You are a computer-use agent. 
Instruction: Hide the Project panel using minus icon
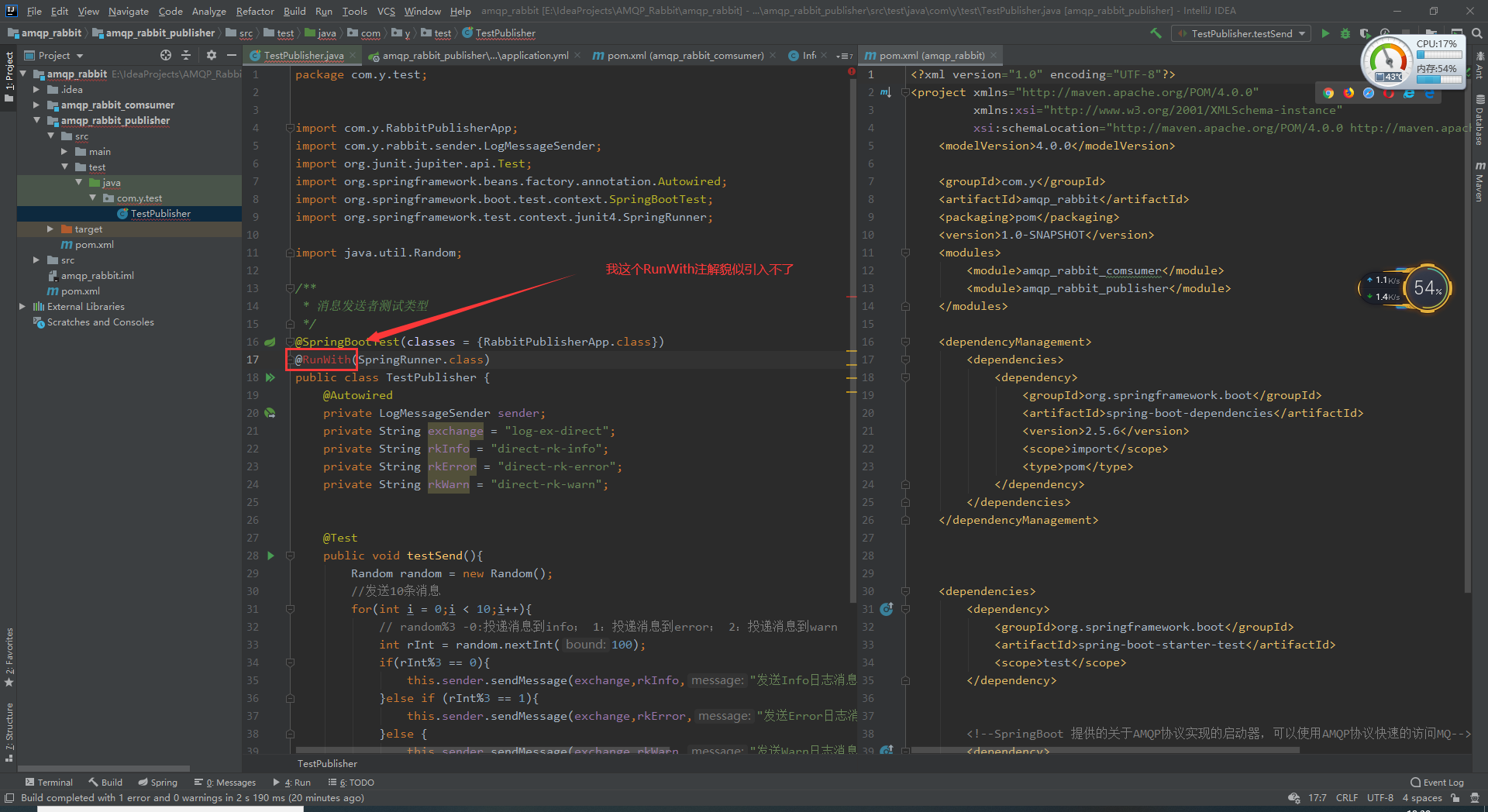[x=231, y=55]
